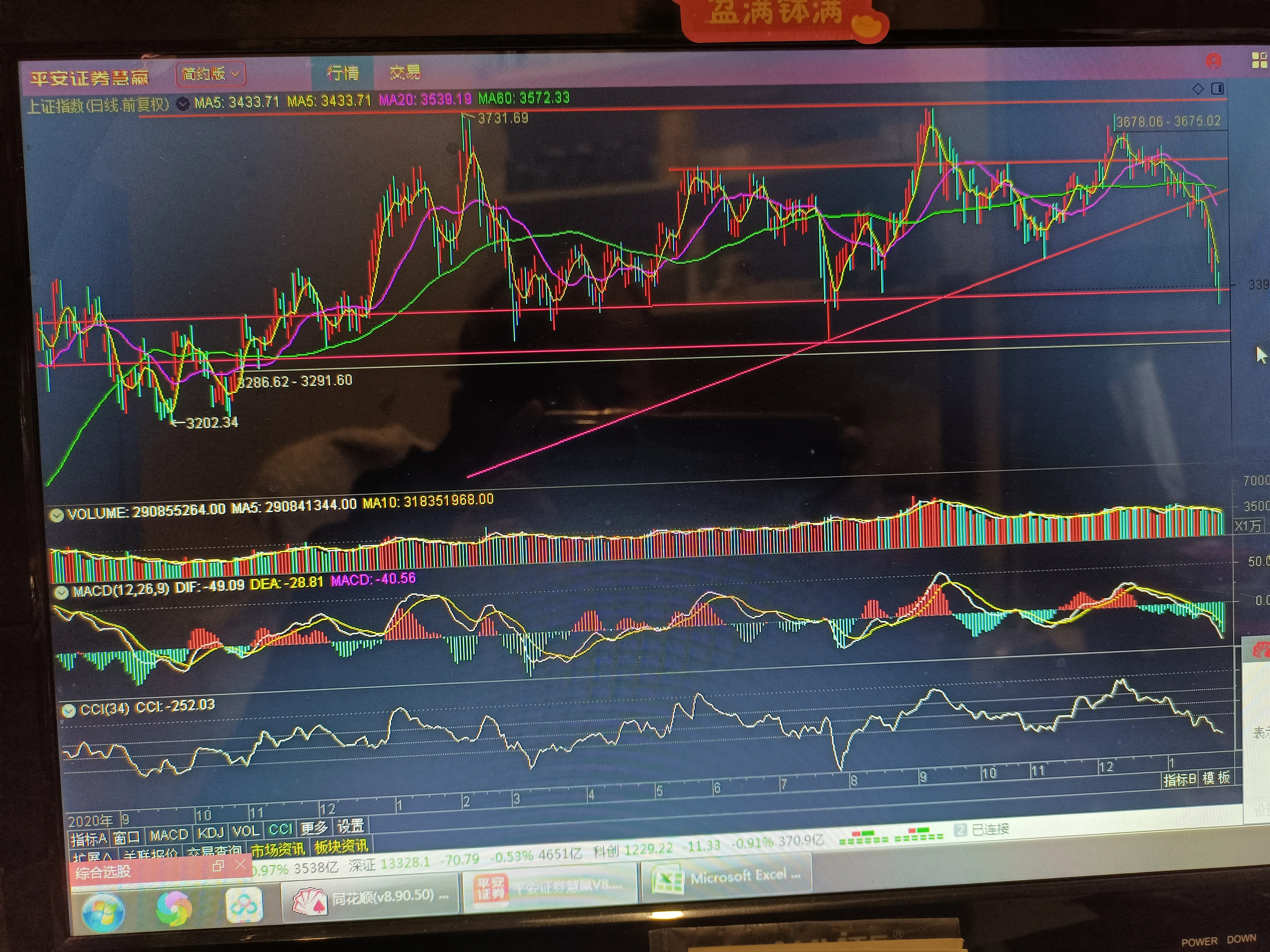The width and height of the screenshot is (1270, 952).
Task: Collapse the VOLUME indicator panel arrow
Action: pyautogui.click(x=56, y=515)
